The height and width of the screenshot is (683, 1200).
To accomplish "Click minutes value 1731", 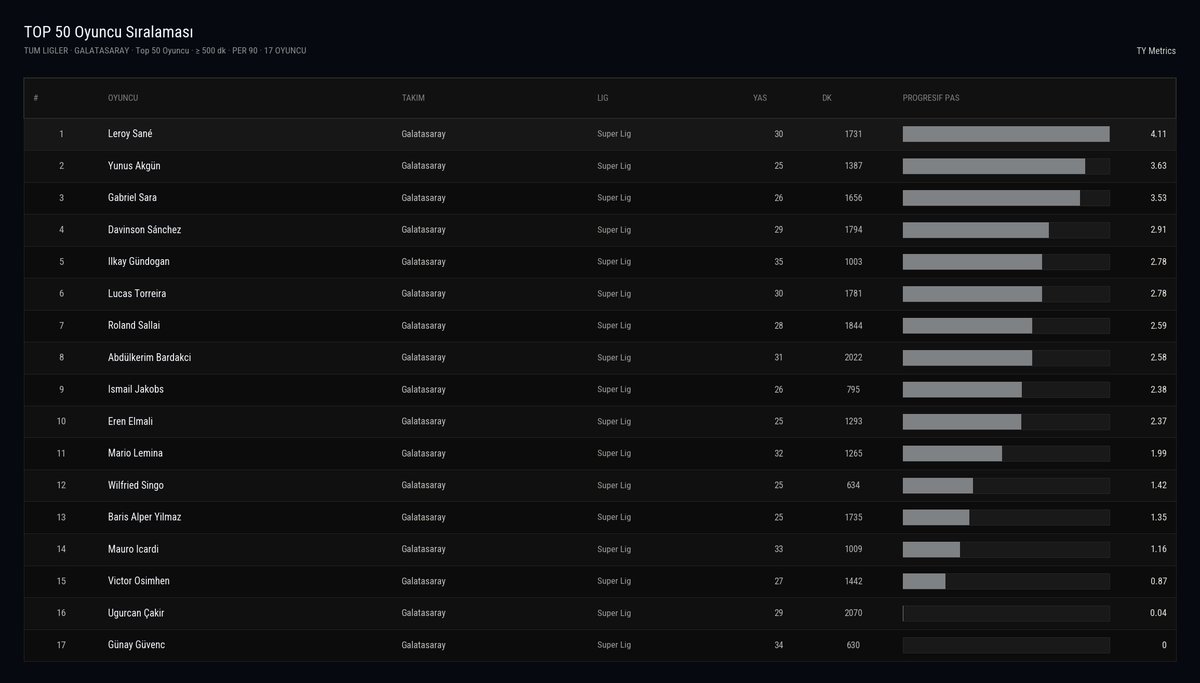I will click(853, 134).
